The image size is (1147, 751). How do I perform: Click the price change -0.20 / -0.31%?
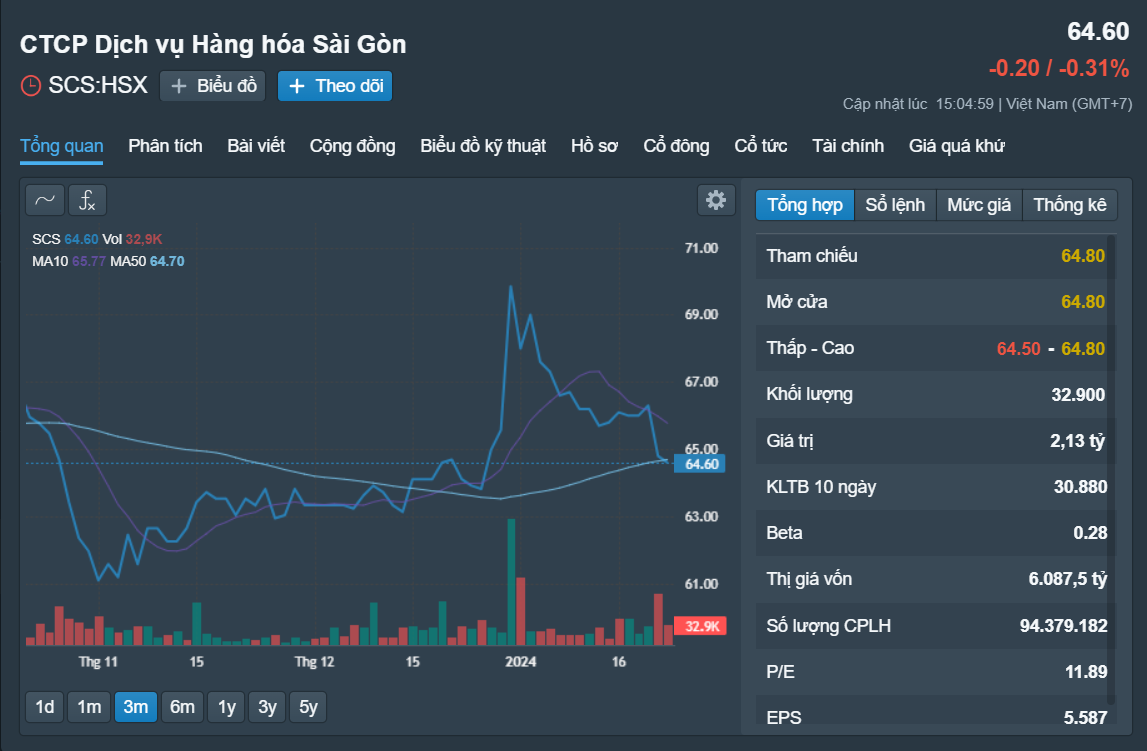(x=1058, y=68)
